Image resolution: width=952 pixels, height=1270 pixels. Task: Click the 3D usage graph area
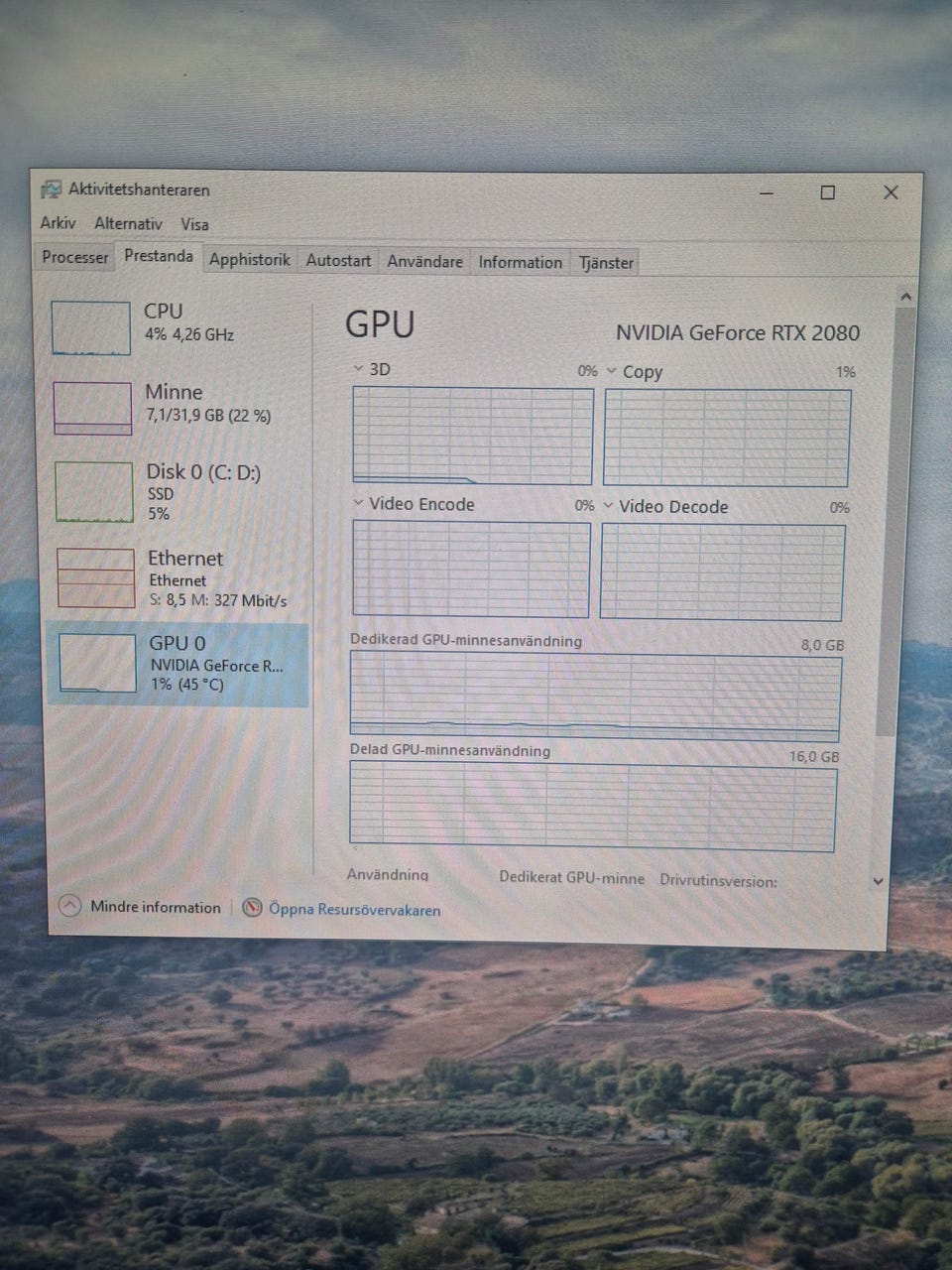pyautogui.click(x=473, y=436)
